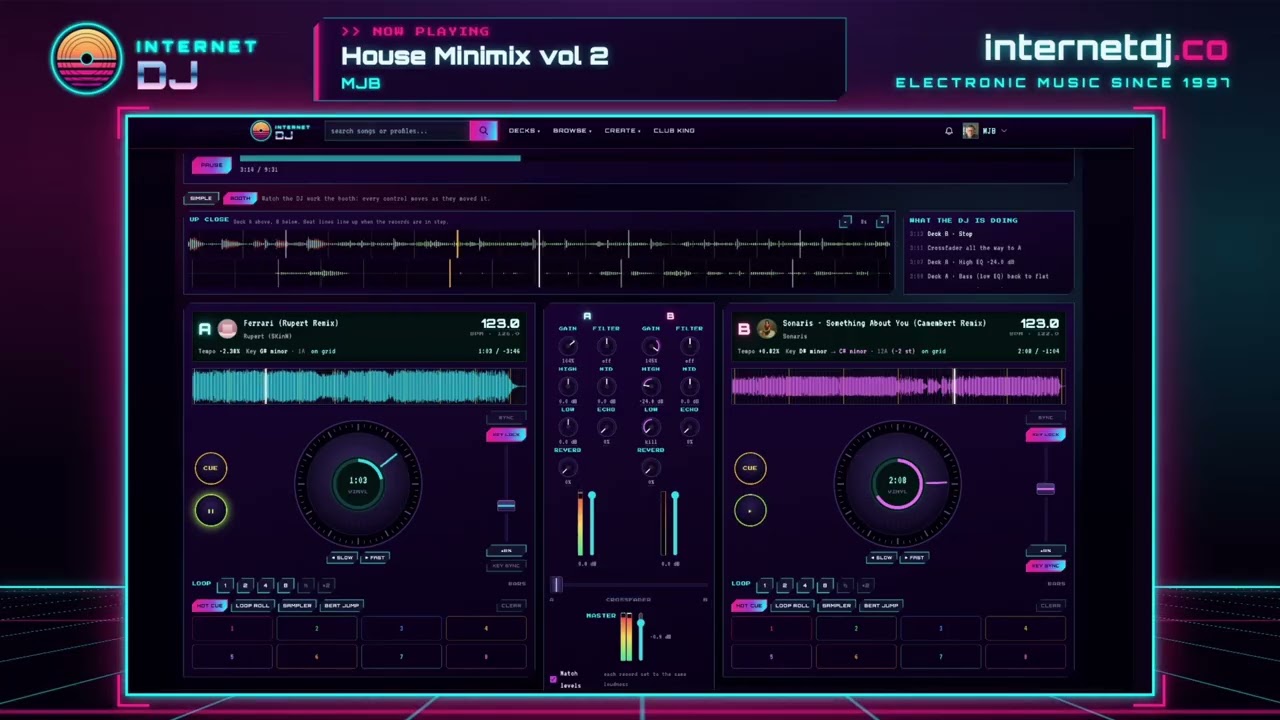This screenshot has width=1280, height=720.
Task: Click channel B ECHO knob
Action: point(689,427)
